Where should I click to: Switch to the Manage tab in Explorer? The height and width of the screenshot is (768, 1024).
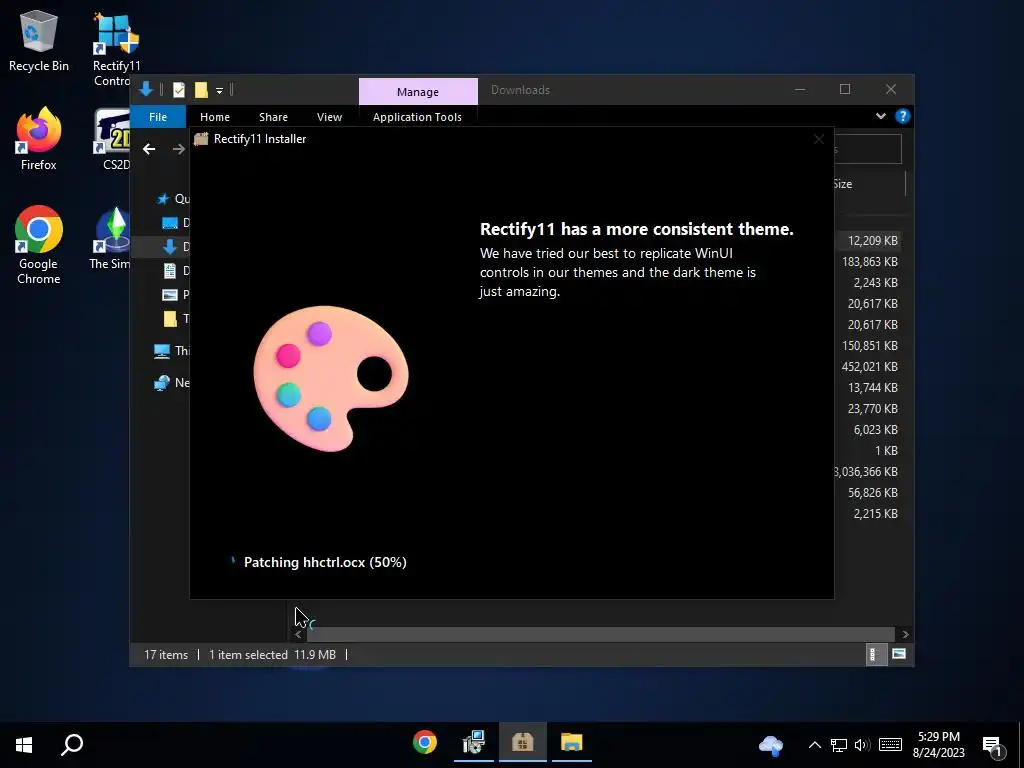click(418, 91)
